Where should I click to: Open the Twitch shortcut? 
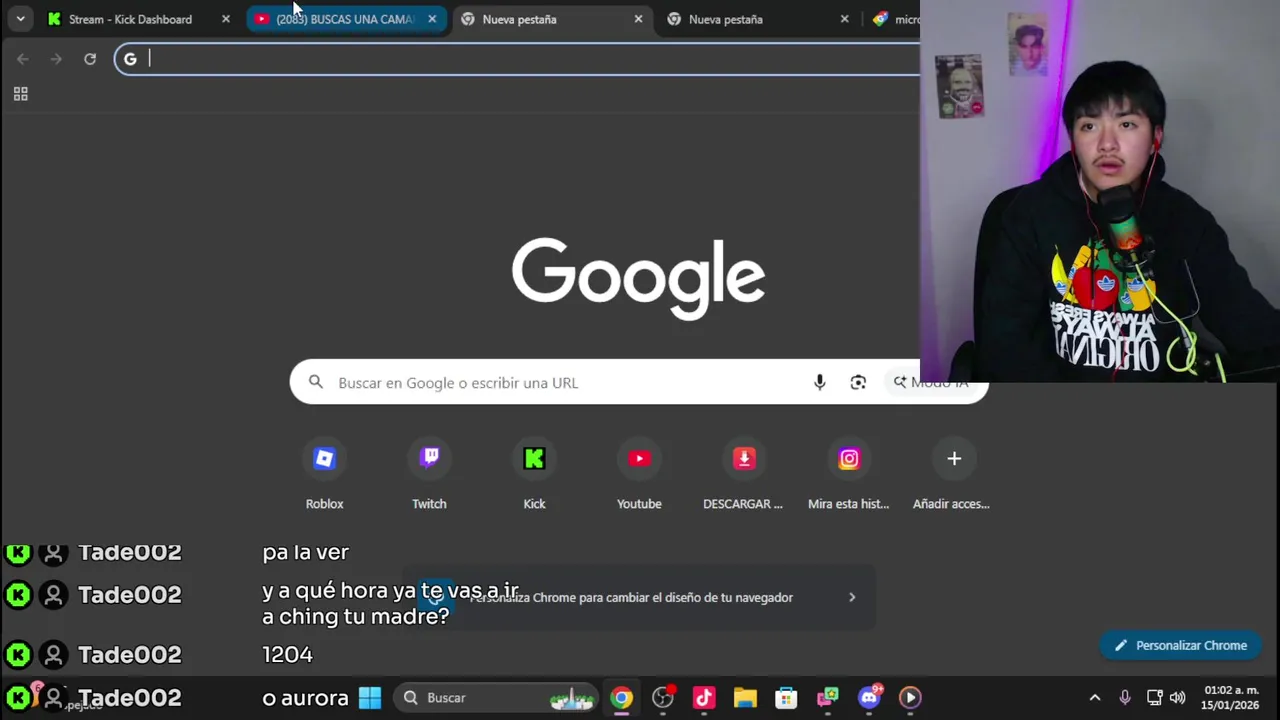click(x=429, y=474)
